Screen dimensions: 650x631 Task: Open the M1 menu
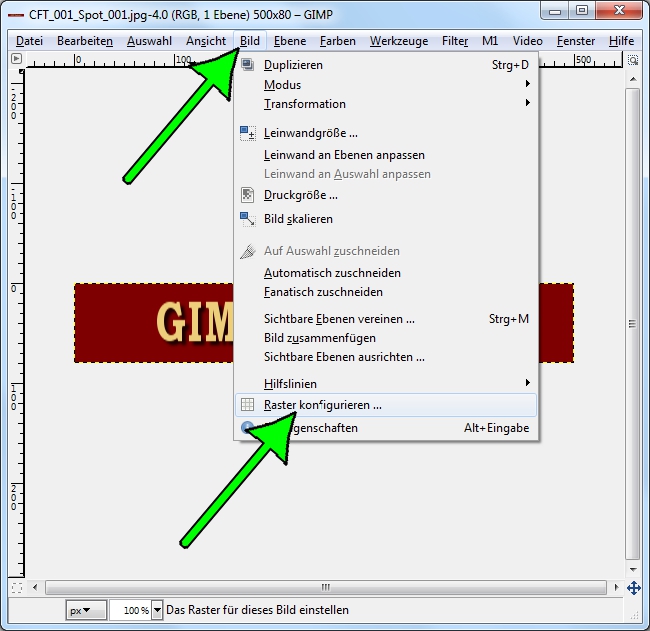click(490, 41)
